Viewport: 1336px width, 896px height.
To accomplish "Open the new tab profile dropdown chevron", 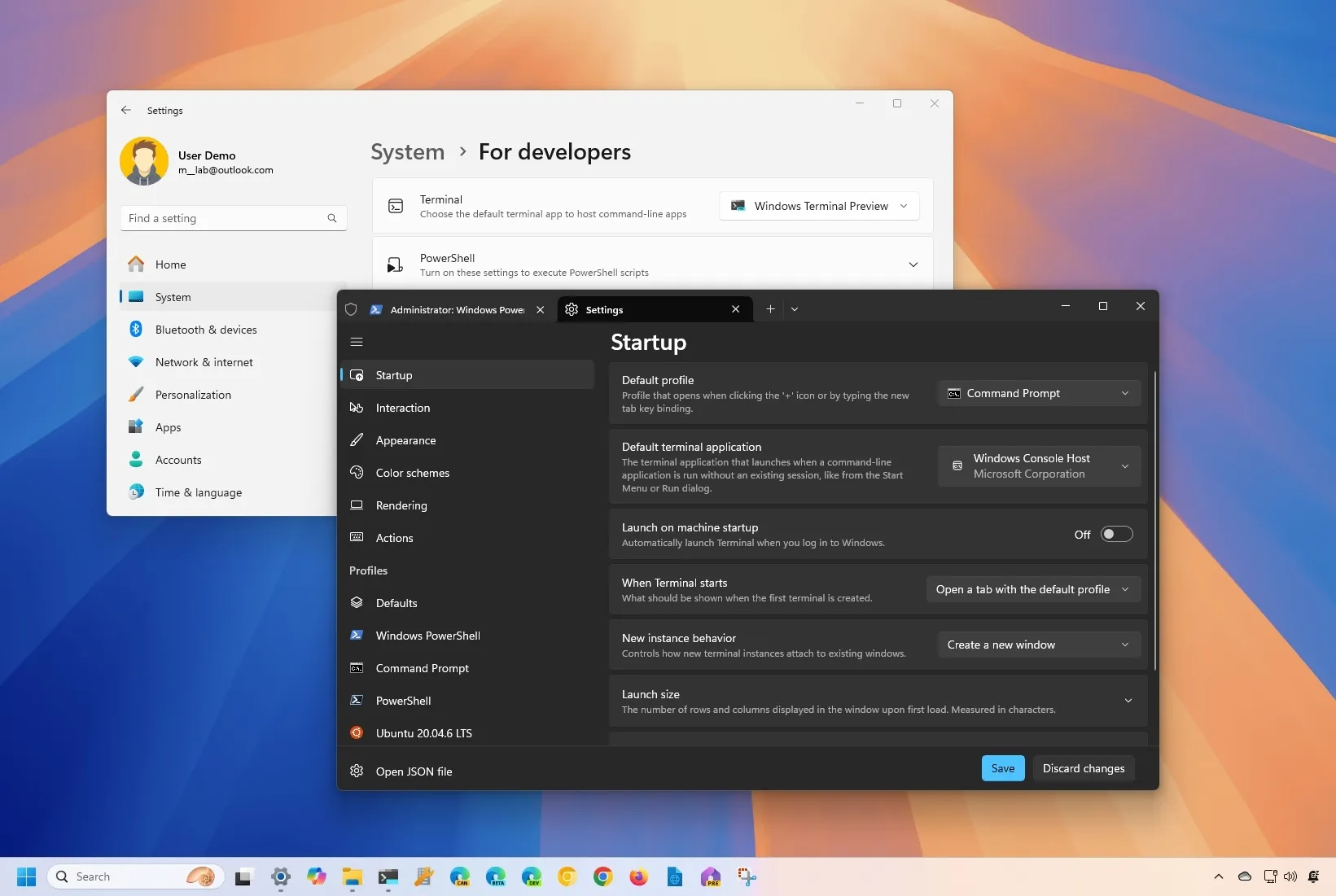I will pyautogui.click(x=795, y=309).
